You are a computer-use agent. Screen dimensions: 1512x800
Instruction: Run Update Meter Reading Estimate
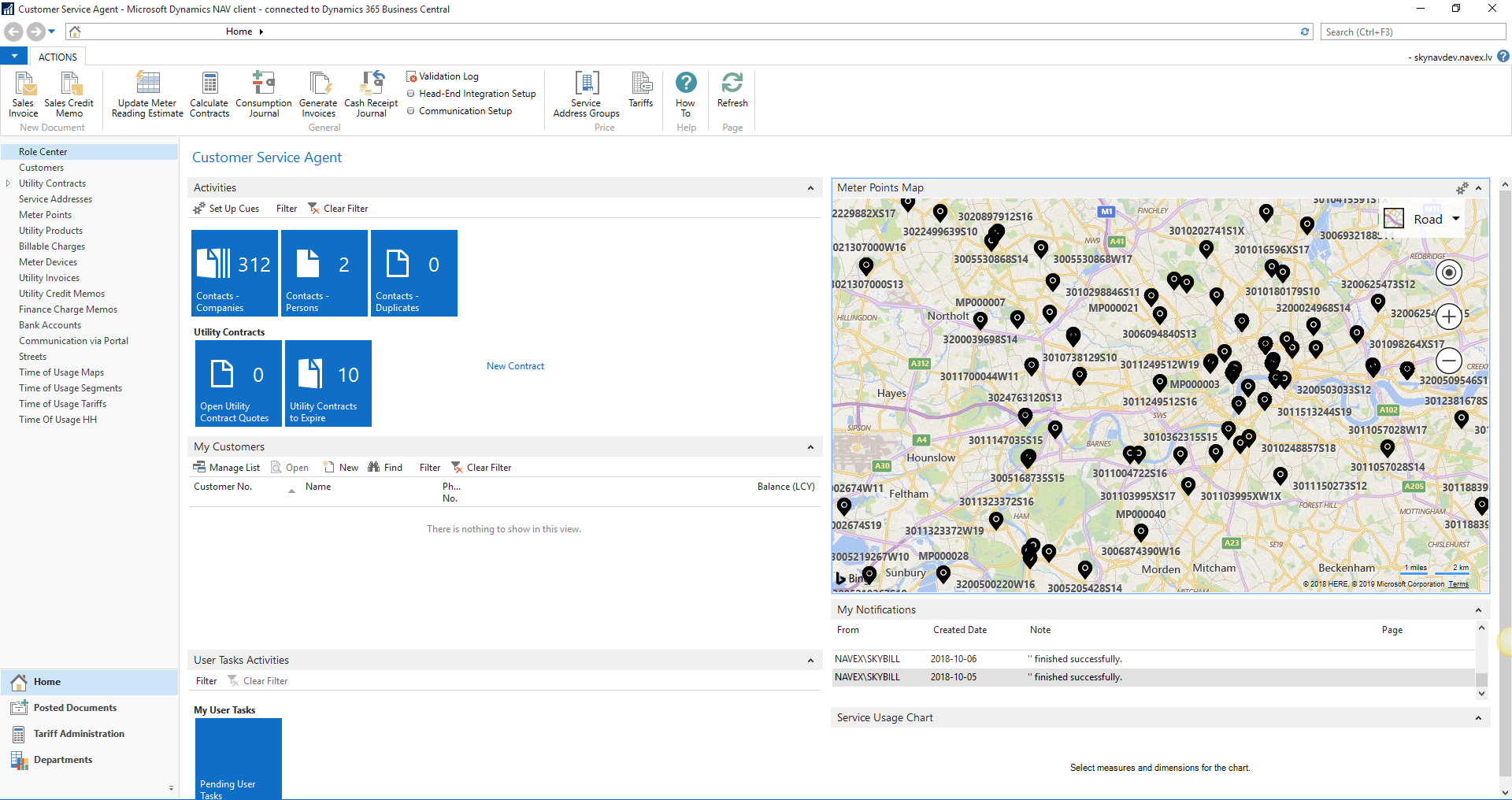coord(147,94)
